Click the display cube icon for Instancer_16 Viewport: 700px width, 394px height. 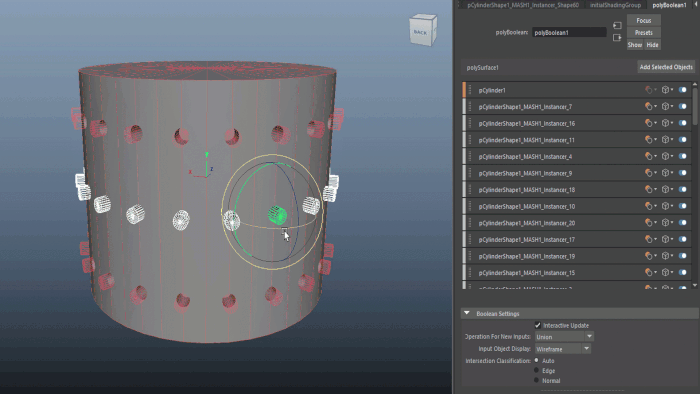pyautogui.click(x=666, y=123)
